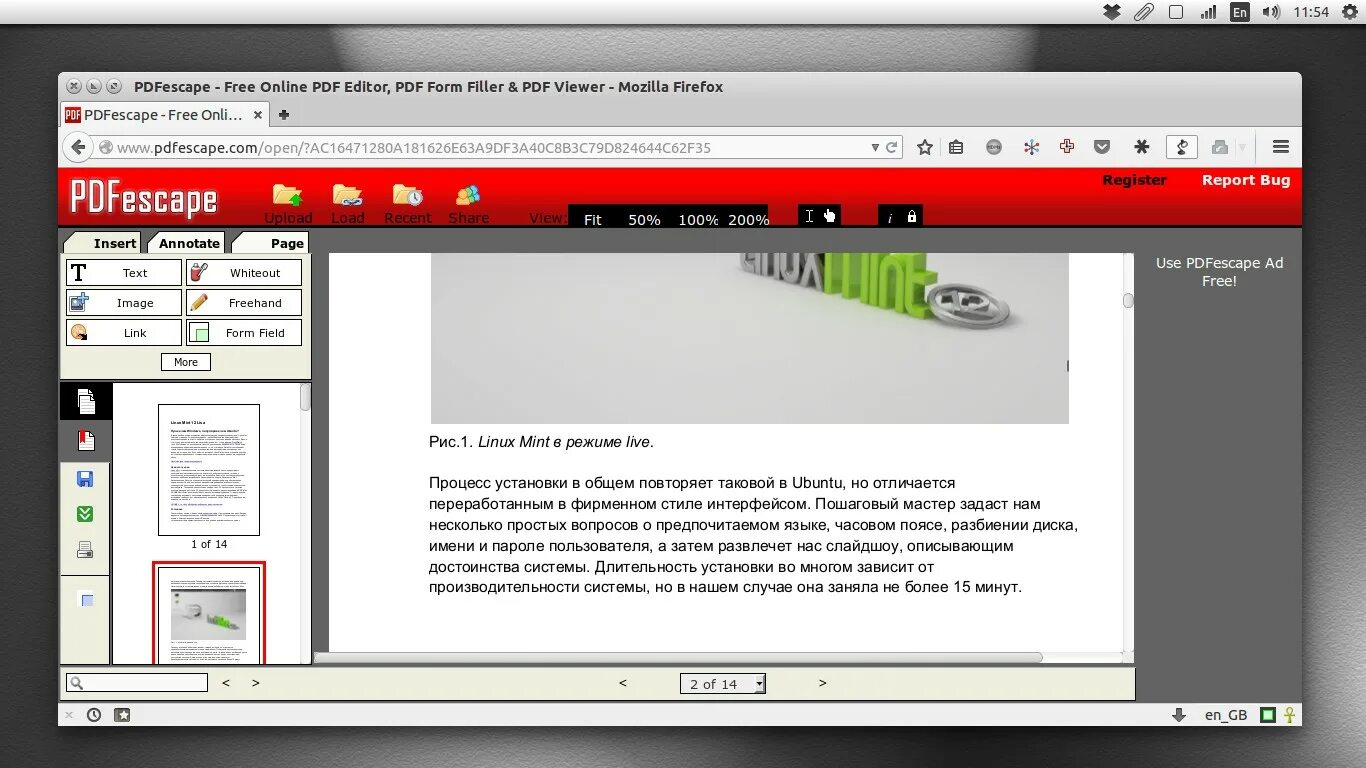
Task: Go to previous page in bottom bar
Action: click(623, 683)
